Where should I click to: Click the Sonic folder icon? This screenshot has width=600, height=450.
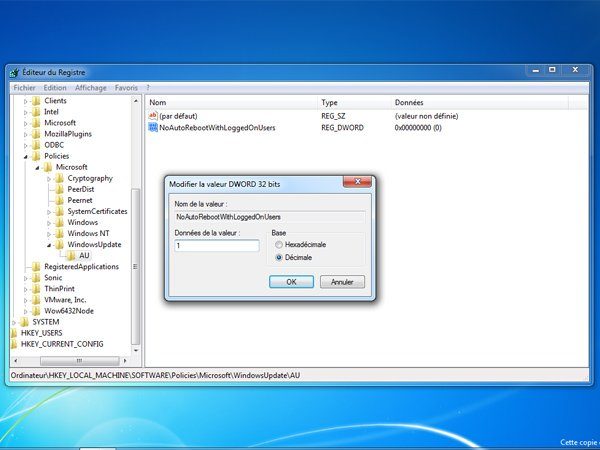pyautogui.click(x=36, y=278)
